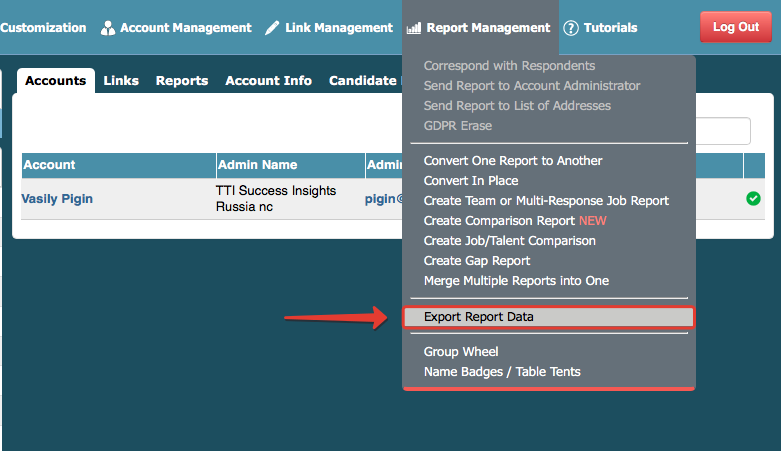Switch to the Links tab
Image resolution: width=781 pixels, height=451 pixels.
(121, 81)
